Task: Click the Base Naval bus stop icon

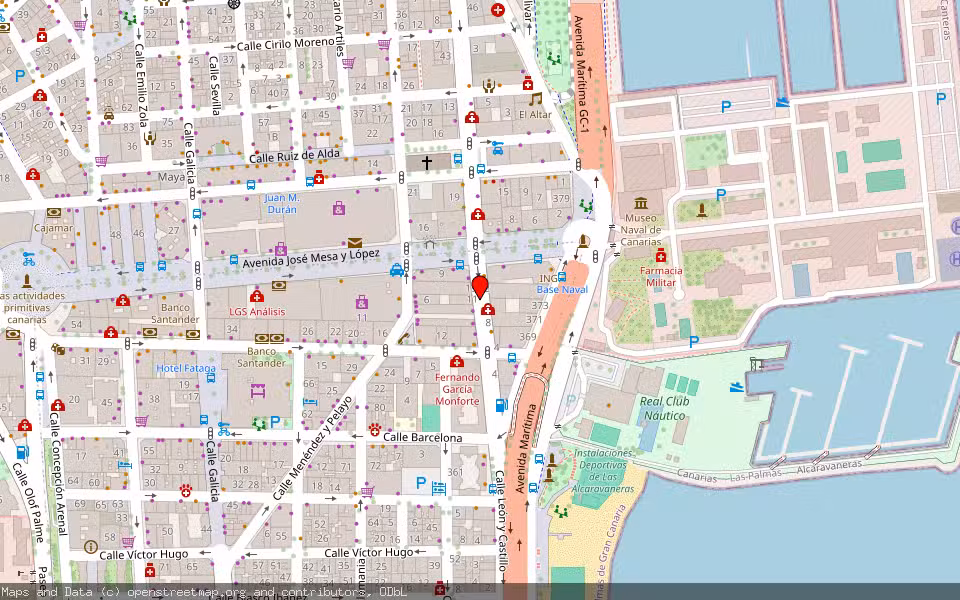Action: (562, 277)
